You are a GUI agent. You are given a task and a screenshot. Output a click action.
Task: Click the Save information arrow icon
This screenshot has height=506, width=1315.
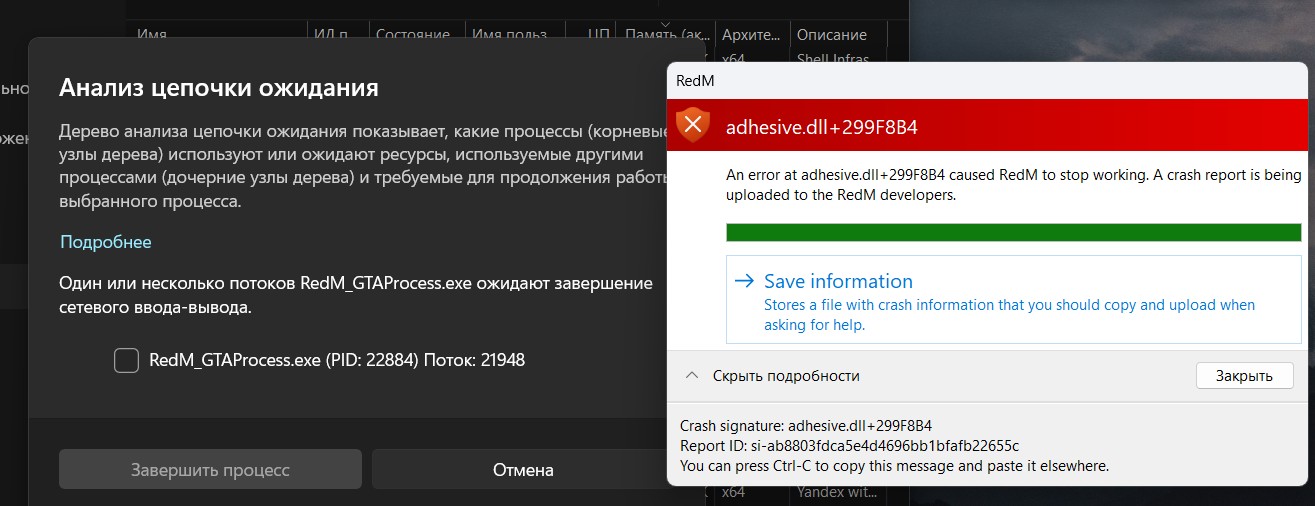click(x=743, y=281)
